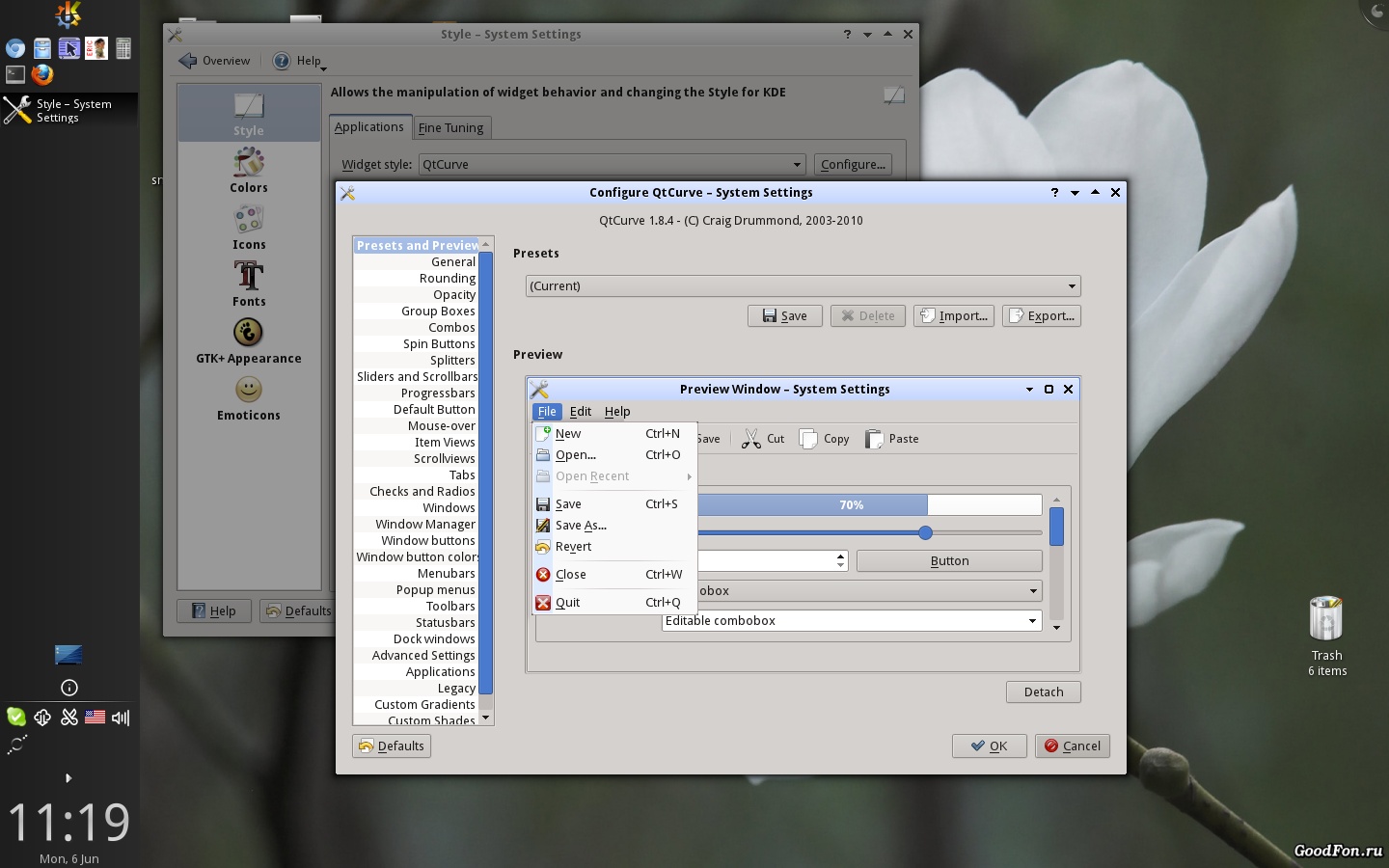Cancel the Configure QtCurve dialog
The height and width of the screenshot is (868, 1389).
(x=1073, y=746)
